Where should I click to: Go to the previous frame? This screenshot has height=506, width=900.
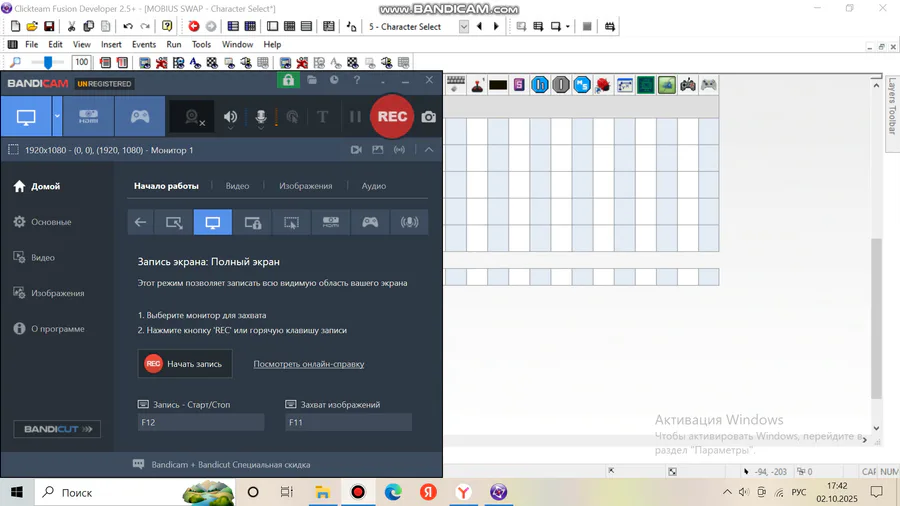coord(479,26)
